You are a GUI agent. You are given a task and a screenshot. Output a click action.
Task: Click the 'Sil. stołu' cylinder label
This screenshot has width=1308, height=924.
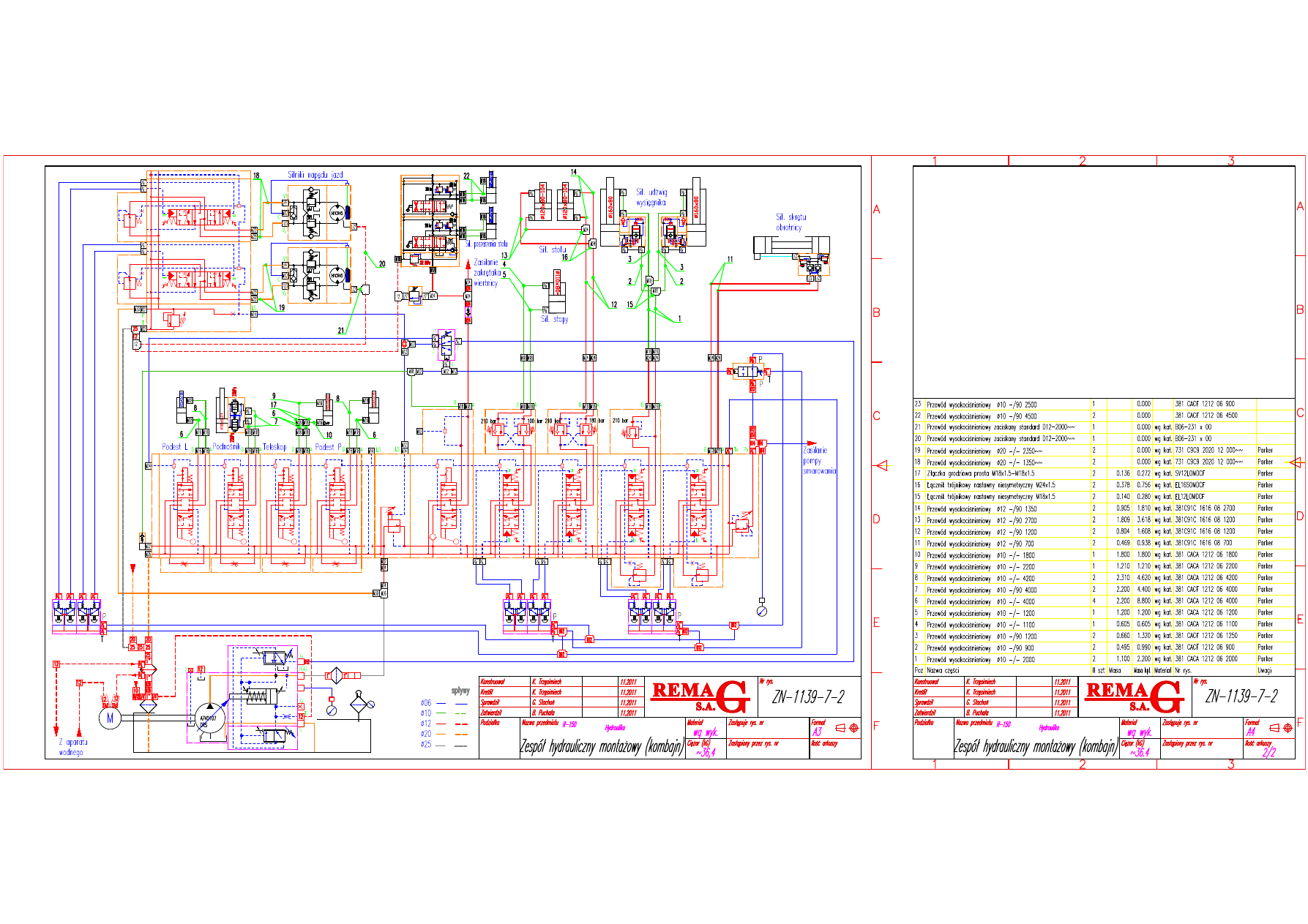553,249
